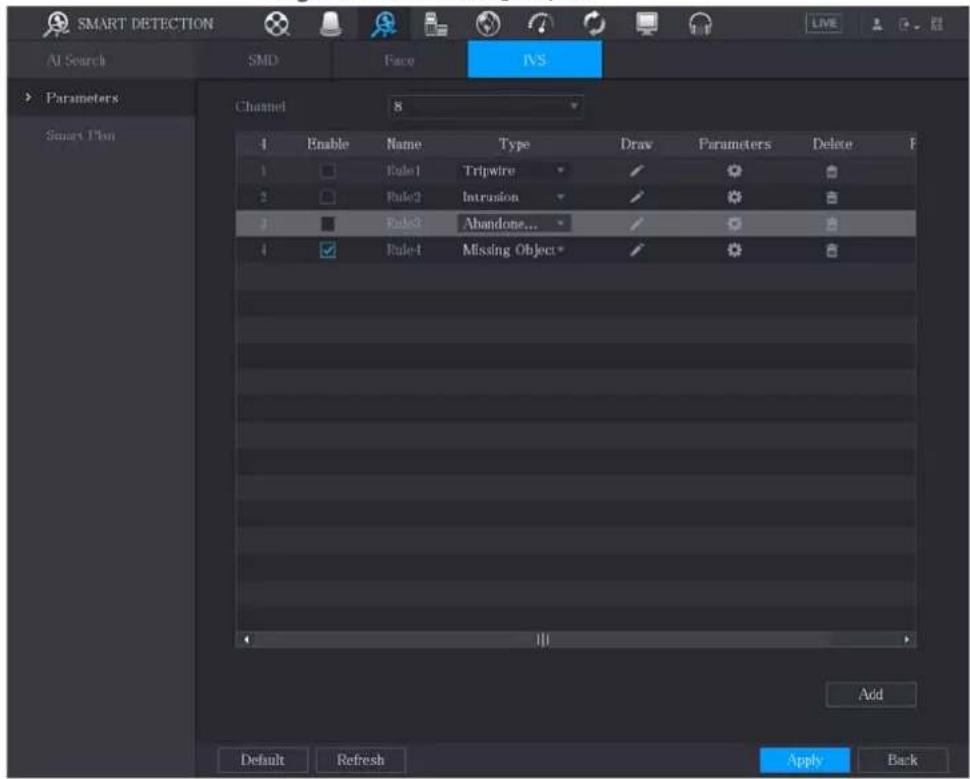Image resolution: width=970 pixels, height=779 pixels.
Task: Delete Rule1 with trash icon
Action: 832,171
